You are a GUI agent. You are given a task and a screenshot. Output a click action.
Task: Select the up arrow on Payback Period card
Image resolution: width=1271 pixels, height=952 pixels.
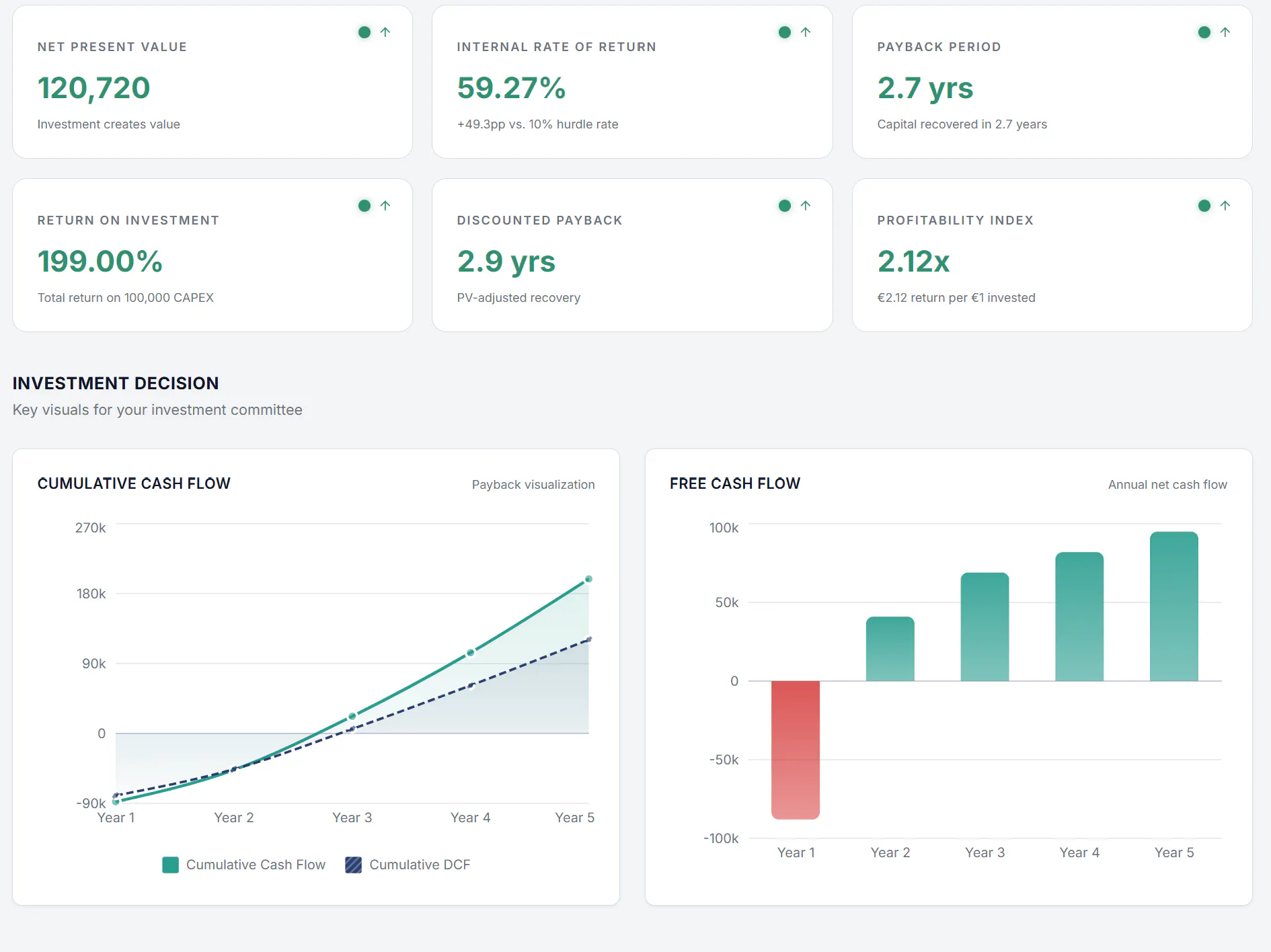point(1225,32)
